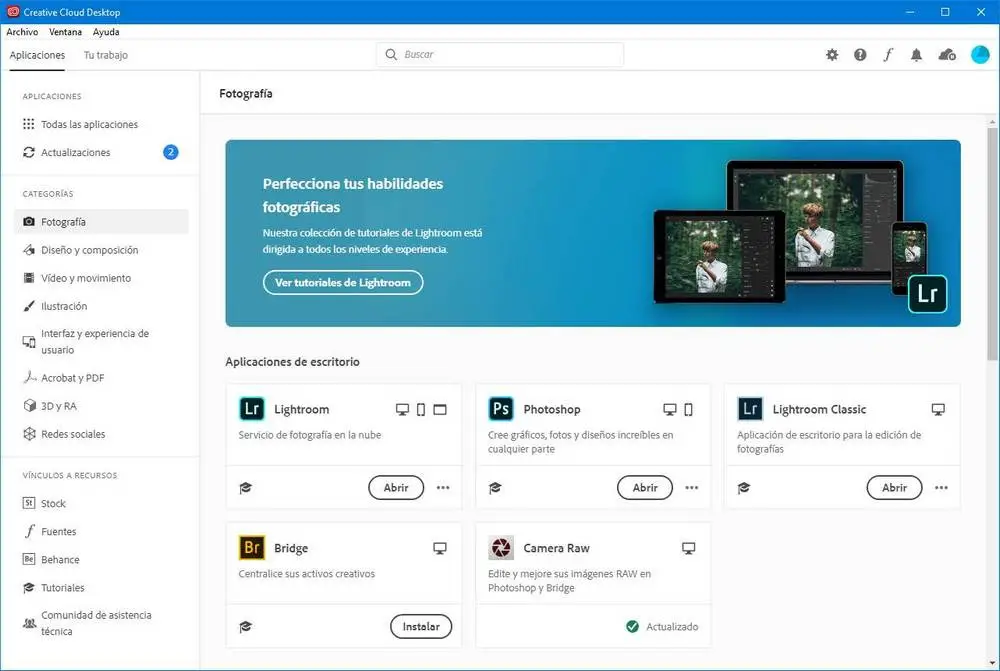1000x671 pixels.
Task: Click Instalar on the Bridge card
Action: pos(421,626)
